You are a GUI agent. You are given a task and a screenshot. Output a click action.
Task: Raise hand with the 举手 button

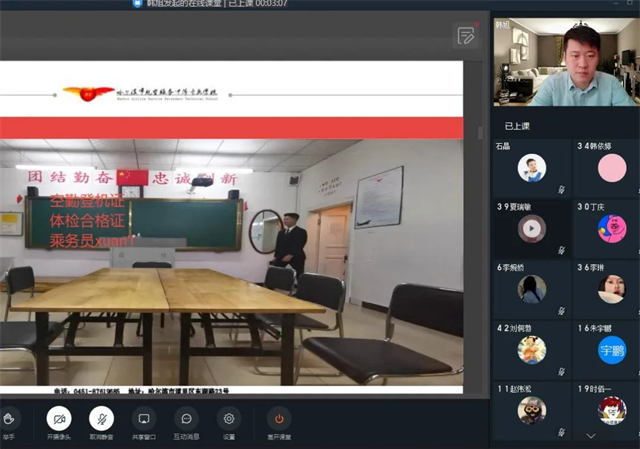8,419
